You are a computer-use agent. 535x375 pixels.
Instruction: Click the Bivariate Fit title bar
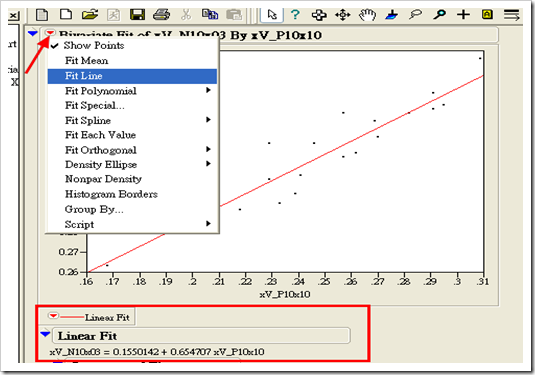pos(270,34)
